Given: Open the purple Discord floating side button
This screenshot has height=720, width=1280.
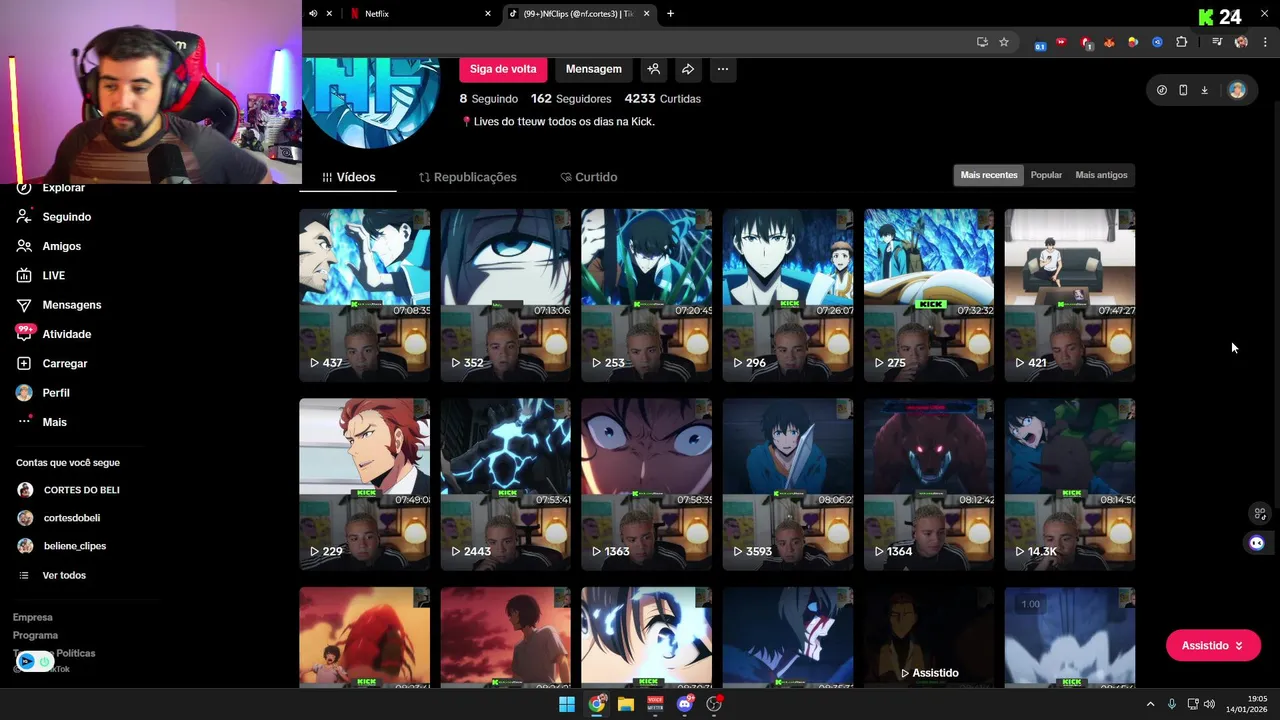Looking at the screenshot, I should (1257, 543).
